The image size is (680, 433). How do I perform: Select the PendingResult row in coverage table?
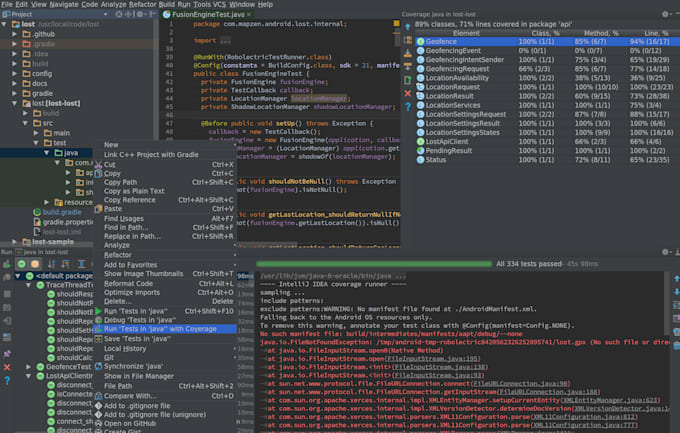[x=547, y=151]
